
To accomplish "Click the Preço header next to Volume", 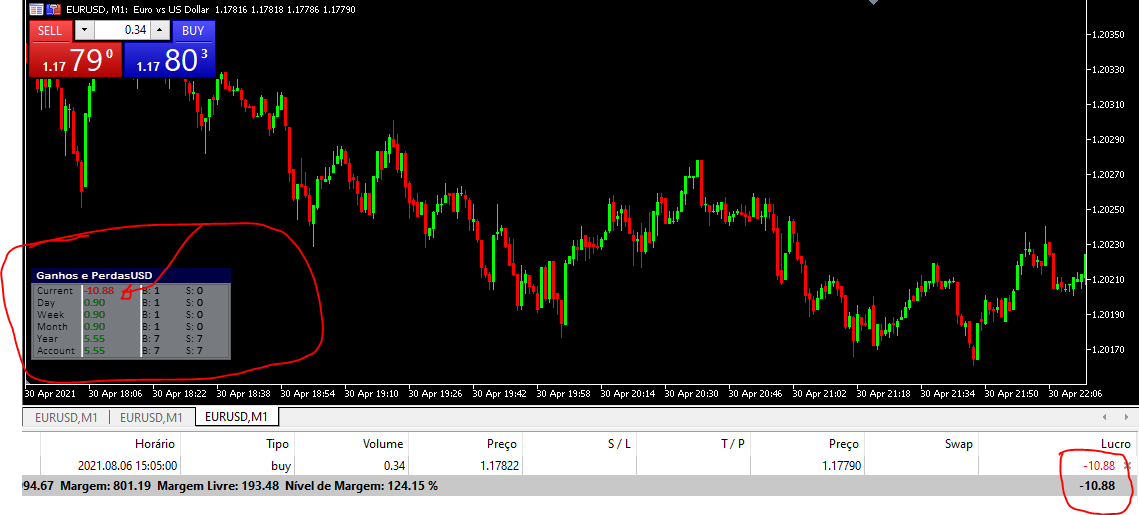I will tap(502, 444).
